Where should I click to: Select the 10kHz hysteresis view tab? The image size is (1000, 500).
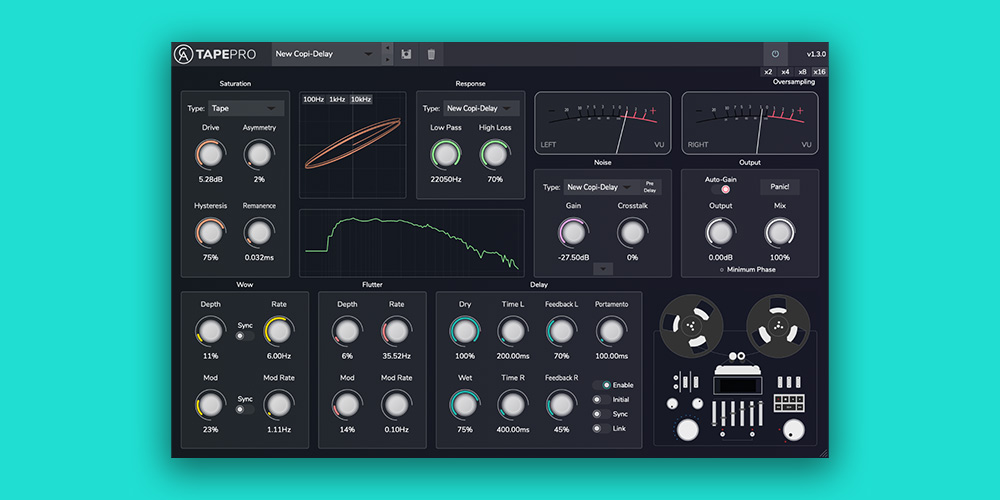click(x=361, y=100)
